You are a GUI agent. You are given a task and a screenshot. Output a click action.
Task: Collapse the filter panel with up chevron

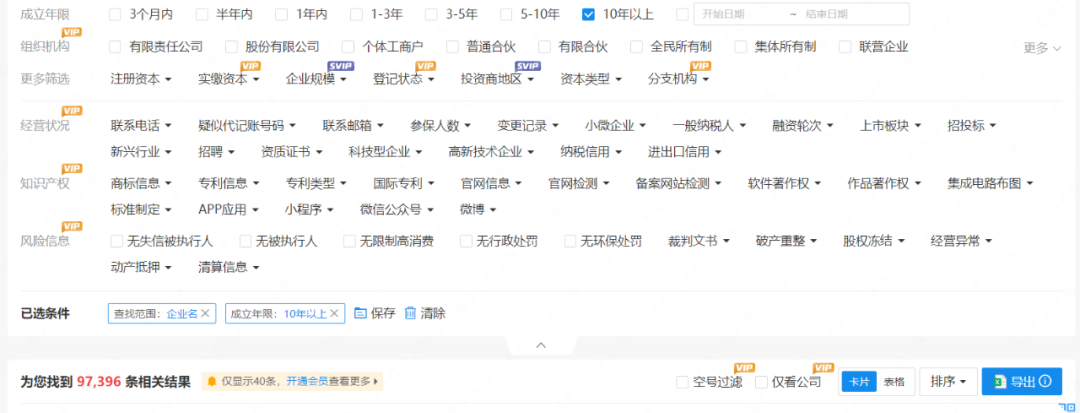point(541,345)
